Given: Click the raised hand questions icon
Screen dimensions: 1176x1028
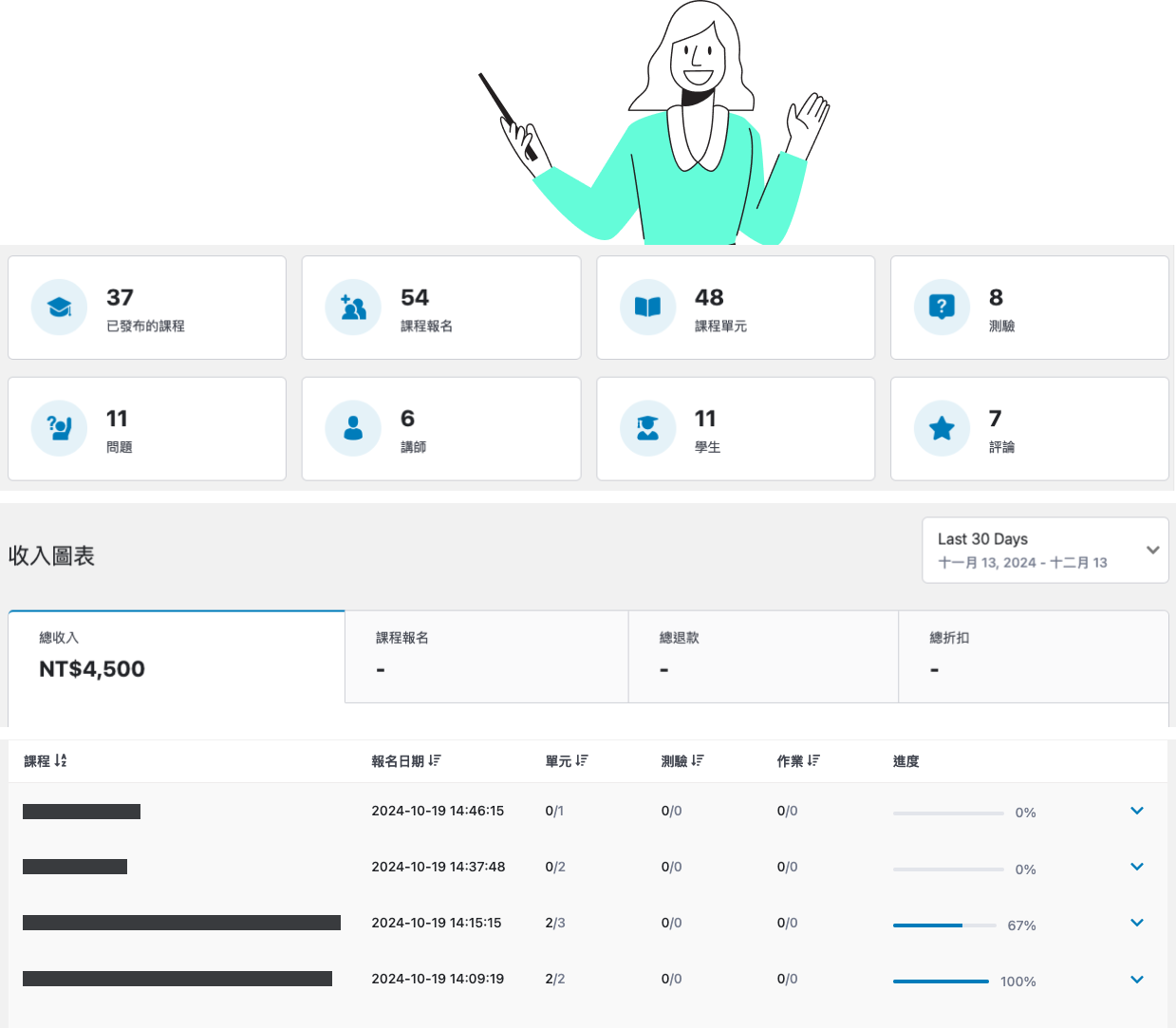Looking at the screenshot, I should pyautogui.click(x=59, y=428).
